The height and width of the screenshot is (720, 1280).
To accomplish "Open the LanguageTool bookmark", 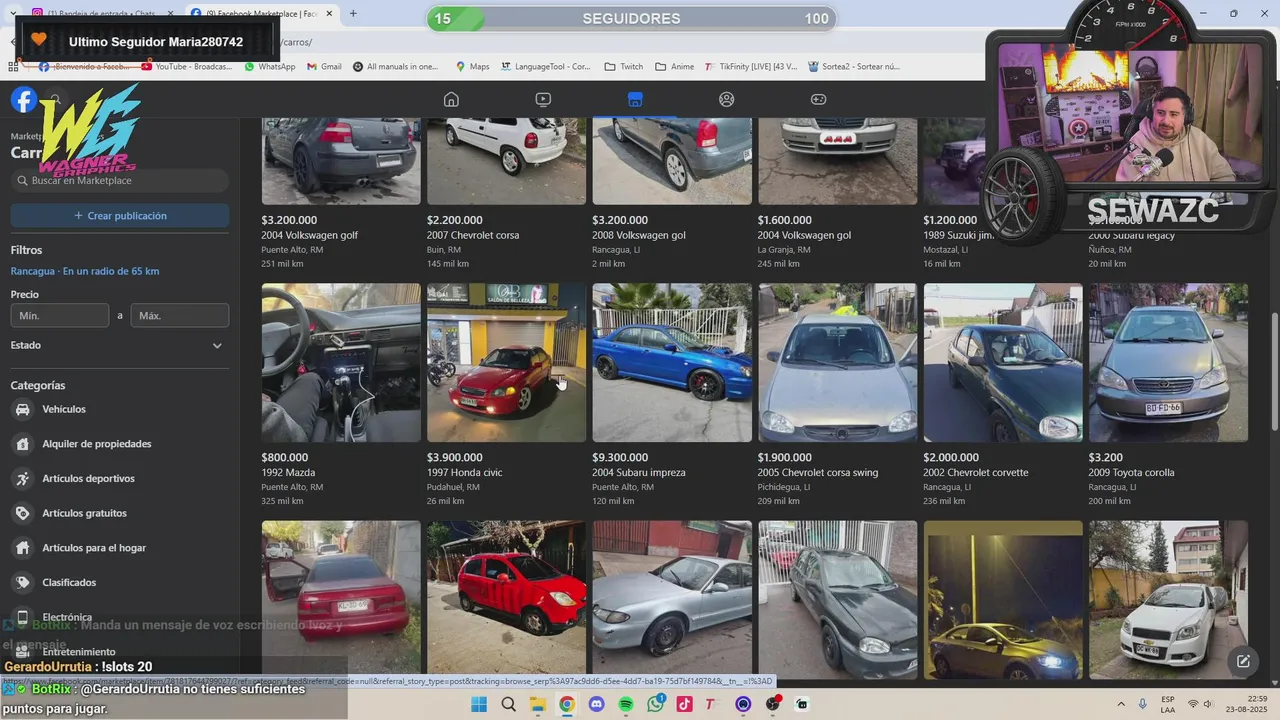I will pos(545,67).
